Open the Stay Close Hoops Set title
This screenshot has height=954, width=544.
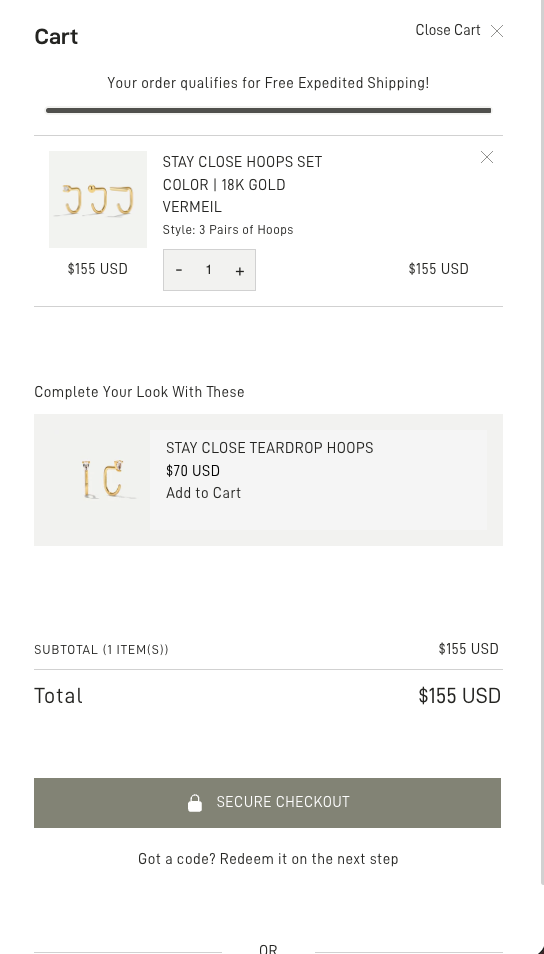coord(242,184)
